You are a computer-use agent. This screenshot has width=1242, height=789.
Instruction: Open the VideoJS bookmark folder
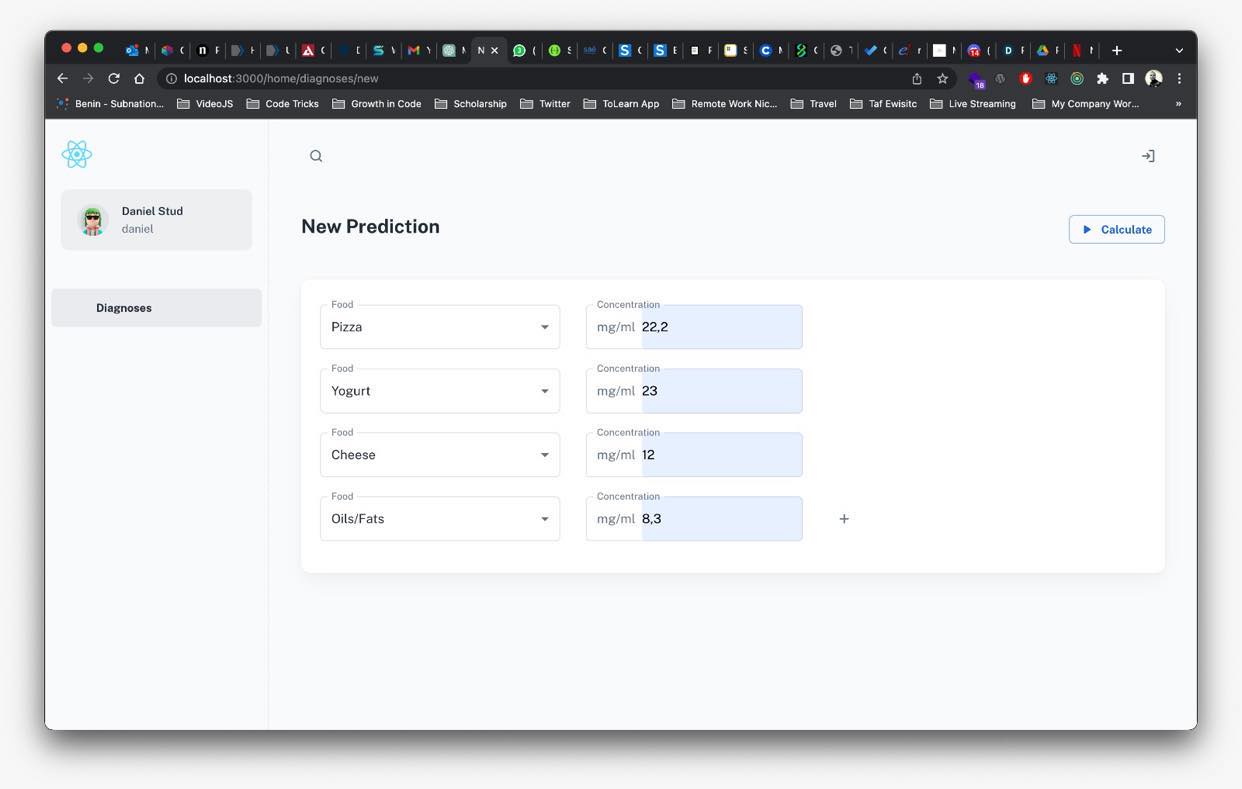coord(205,104)
